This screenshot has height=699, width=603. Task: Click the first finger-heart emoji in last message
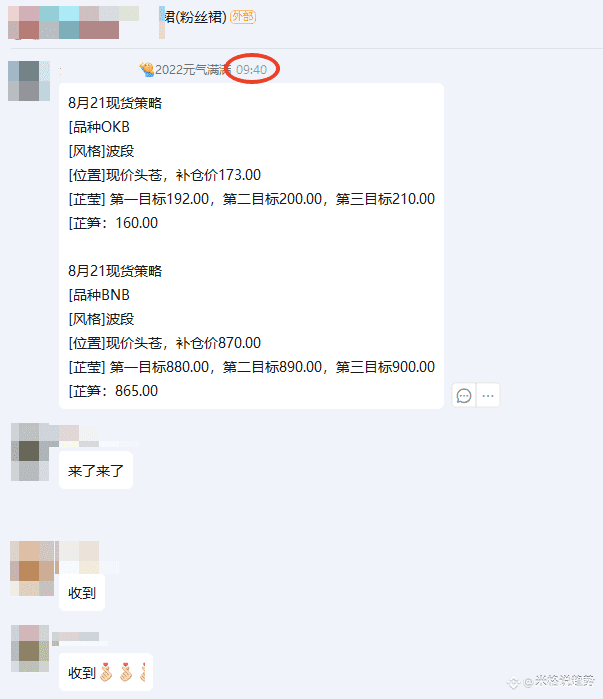pos(106,673)
